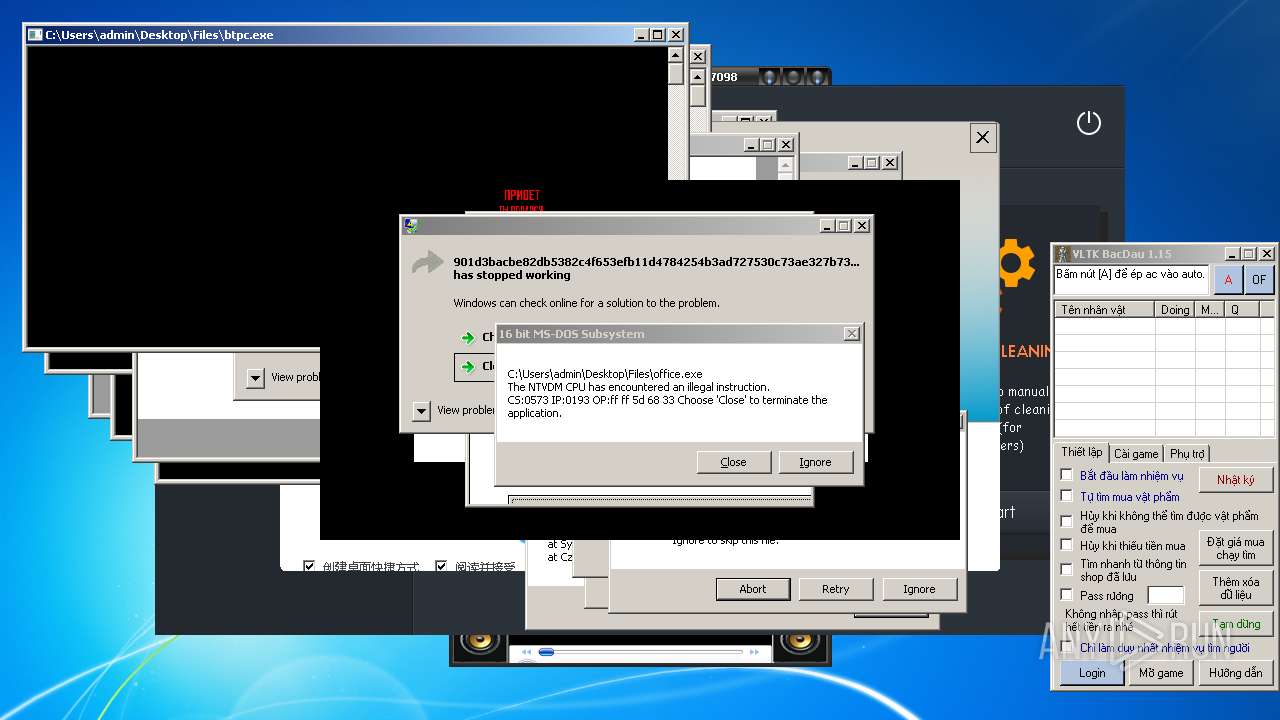
Task: Close the 16 bit MS-DOS Subsystem dialog via X
Action: pyautogui.click(x=851, y=334)
